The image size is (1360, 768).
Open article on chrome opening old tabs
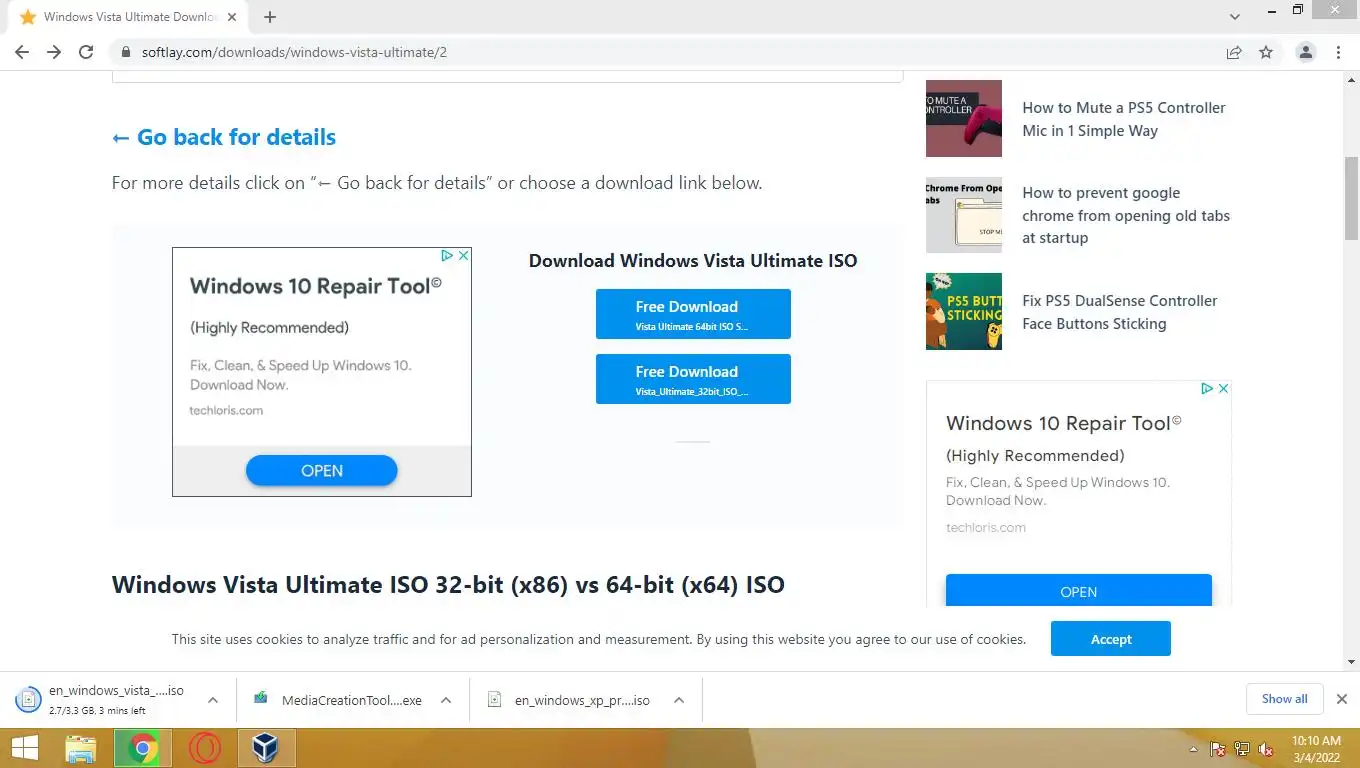click(x=1126, y=215)
